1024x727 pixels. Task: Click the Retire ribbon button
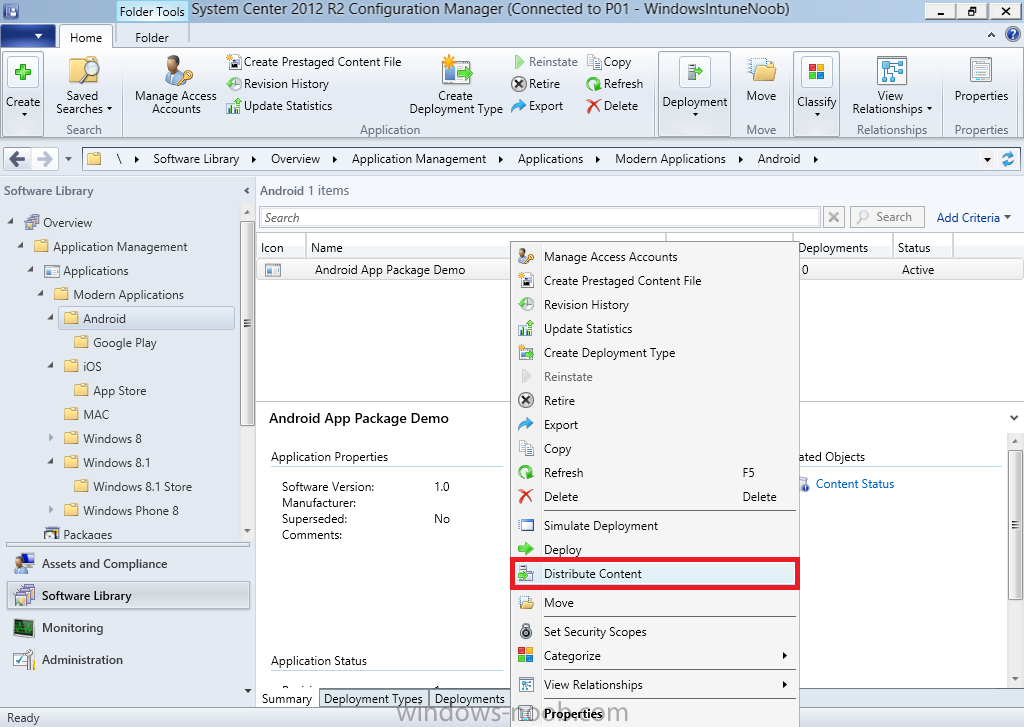tap(536, 84)
